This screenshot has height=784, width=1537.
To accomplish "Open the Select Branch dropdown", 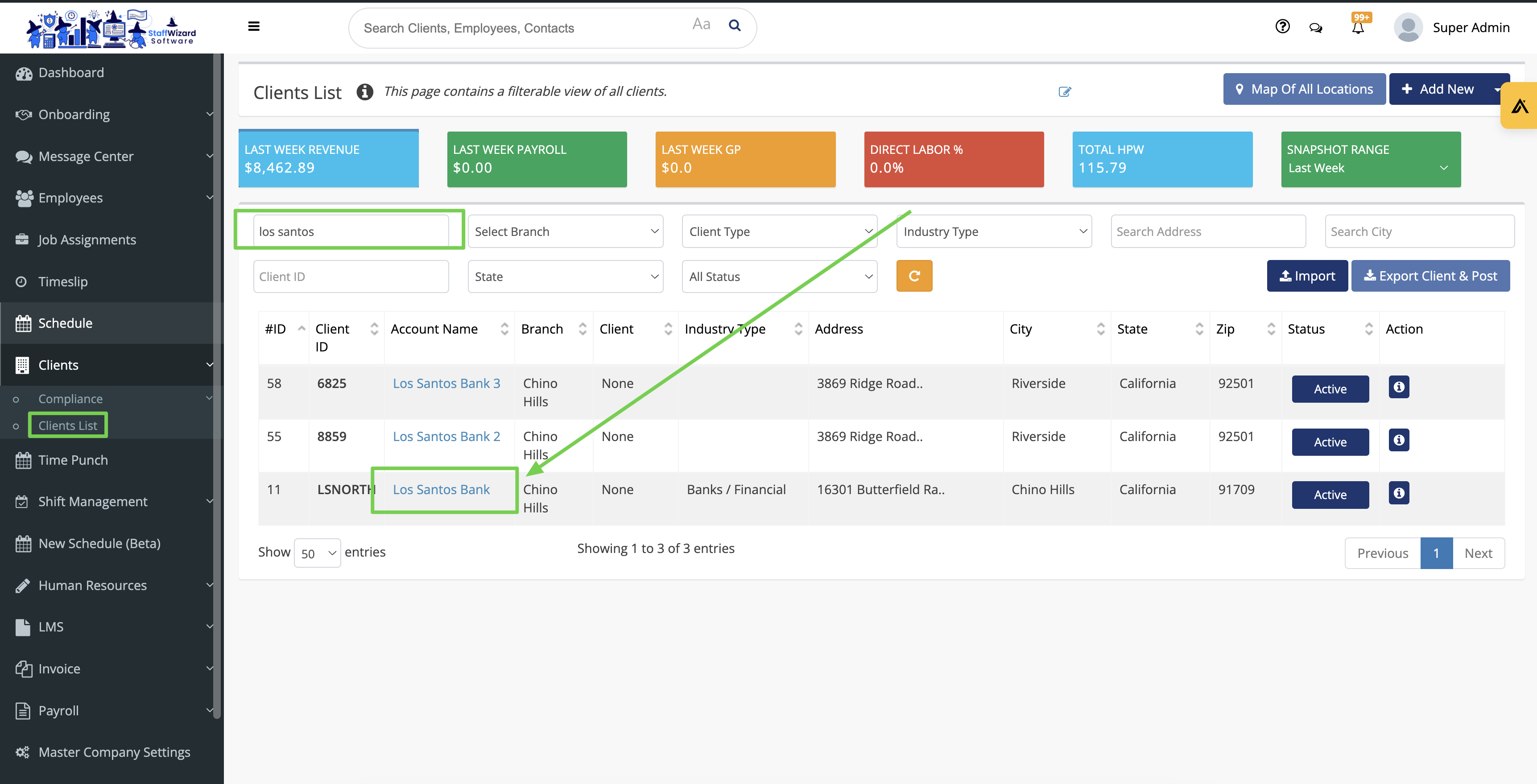I will (x=565, y=231).
